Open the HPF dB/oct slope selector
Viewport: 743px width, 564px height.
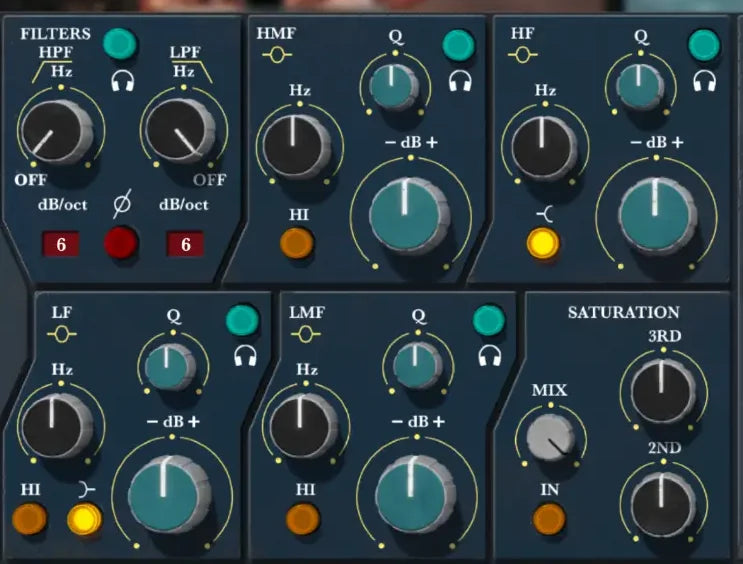click(x=61, y=244)
